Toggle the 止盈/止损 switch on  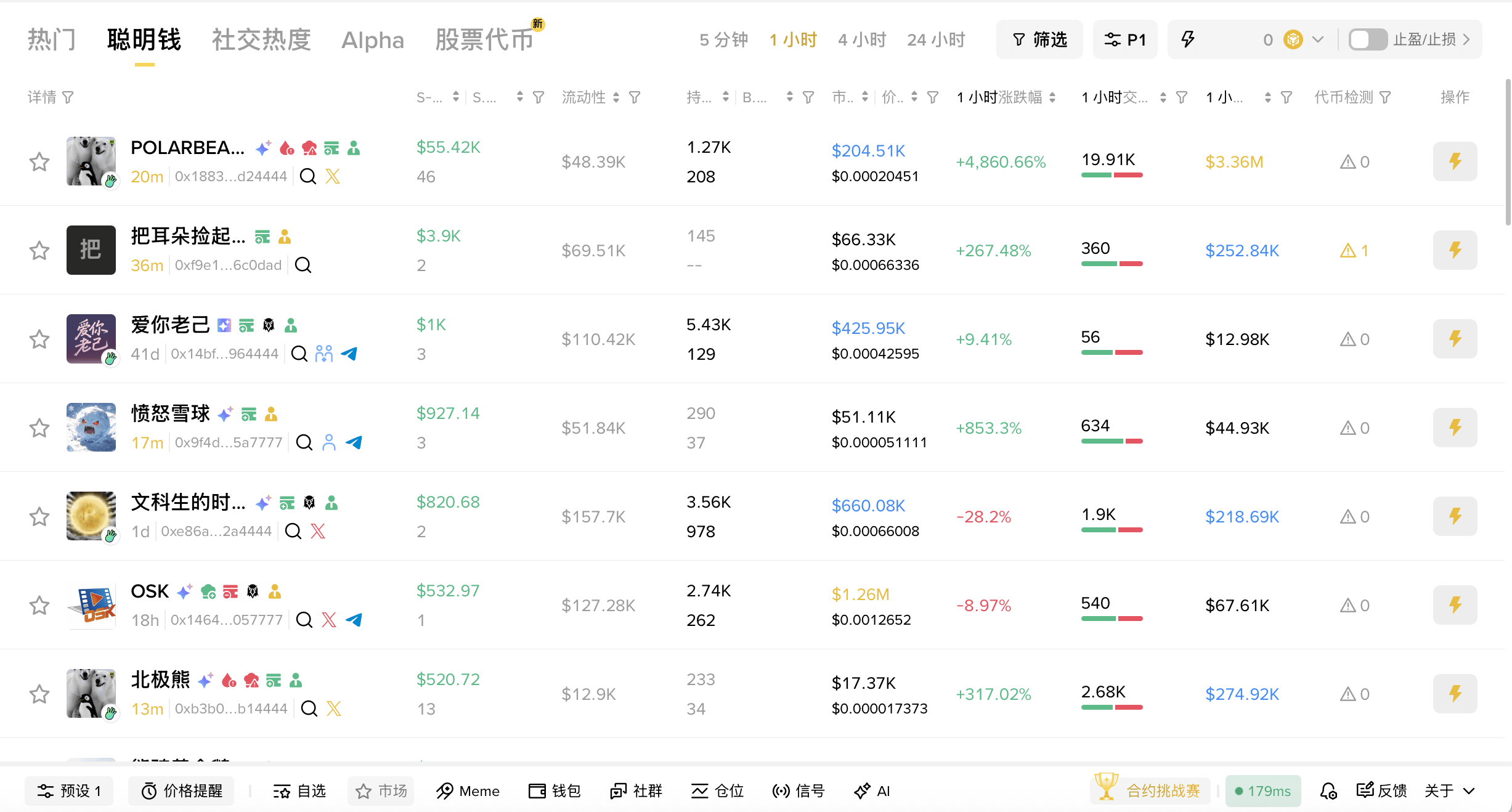click(1367, 40)
